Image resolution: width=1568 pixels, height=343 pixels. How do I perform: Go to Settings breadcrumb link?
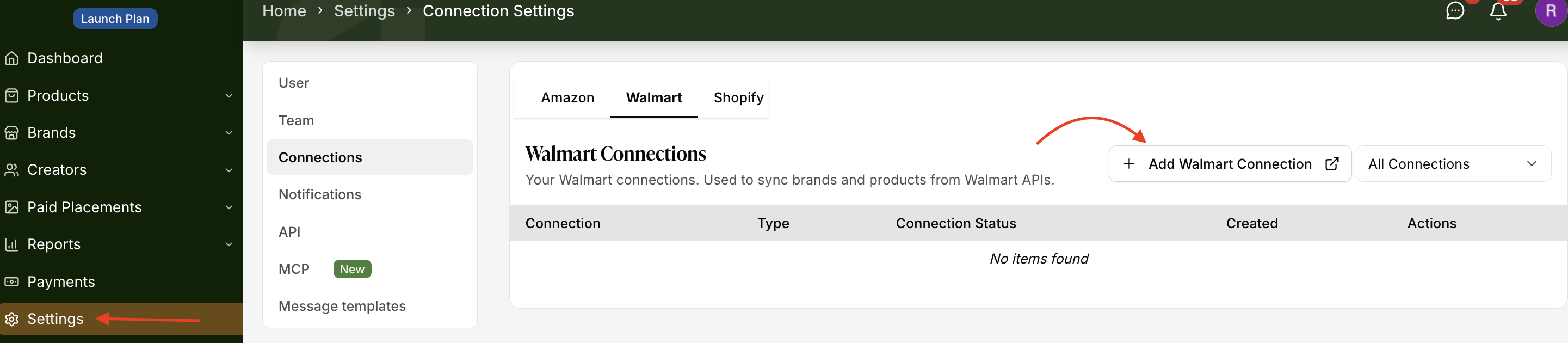pos(364,11)
